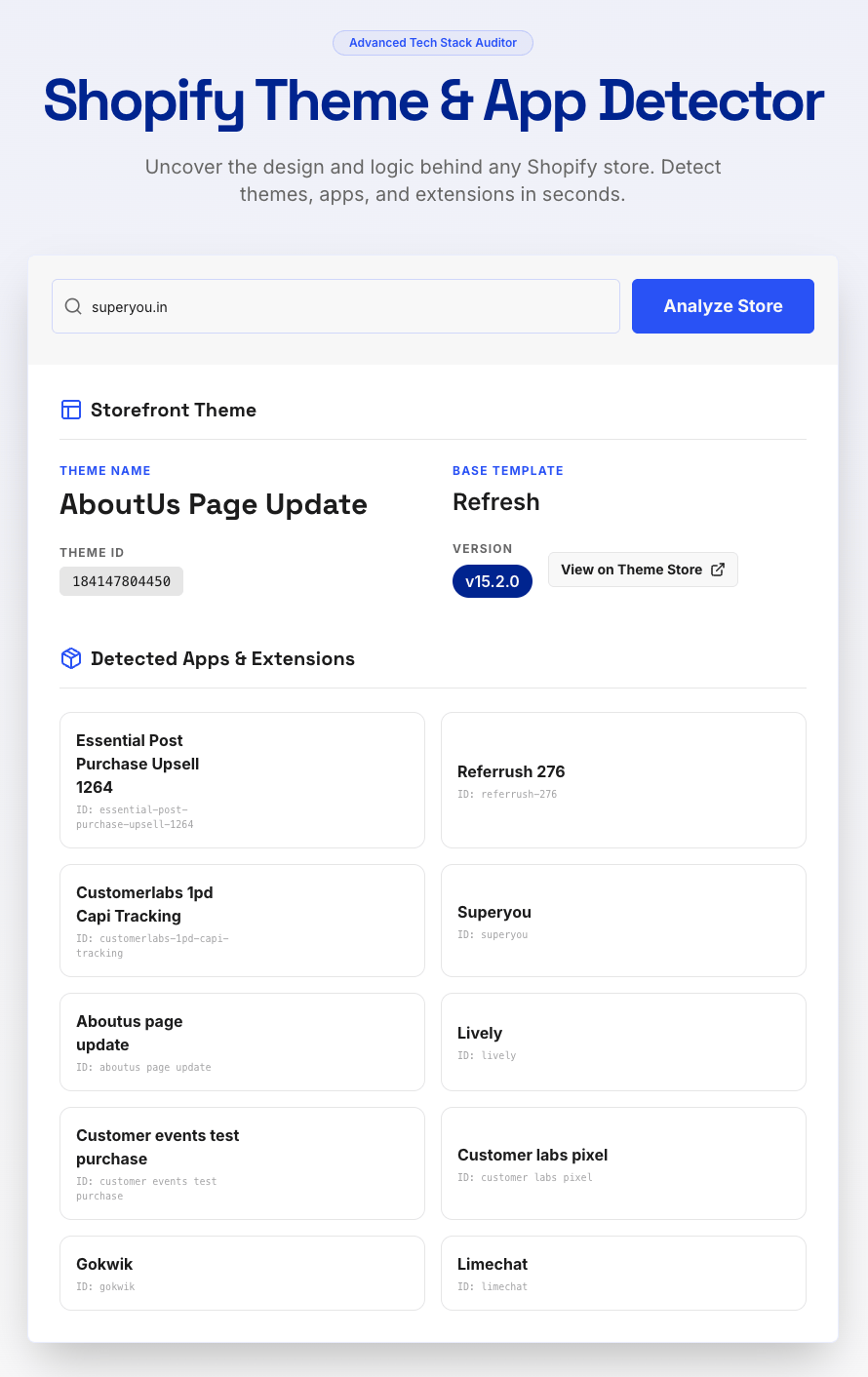Select the Limechat app card
Screen dimensions: 868x1377
pyautogui.click(x=623, y=1273)
